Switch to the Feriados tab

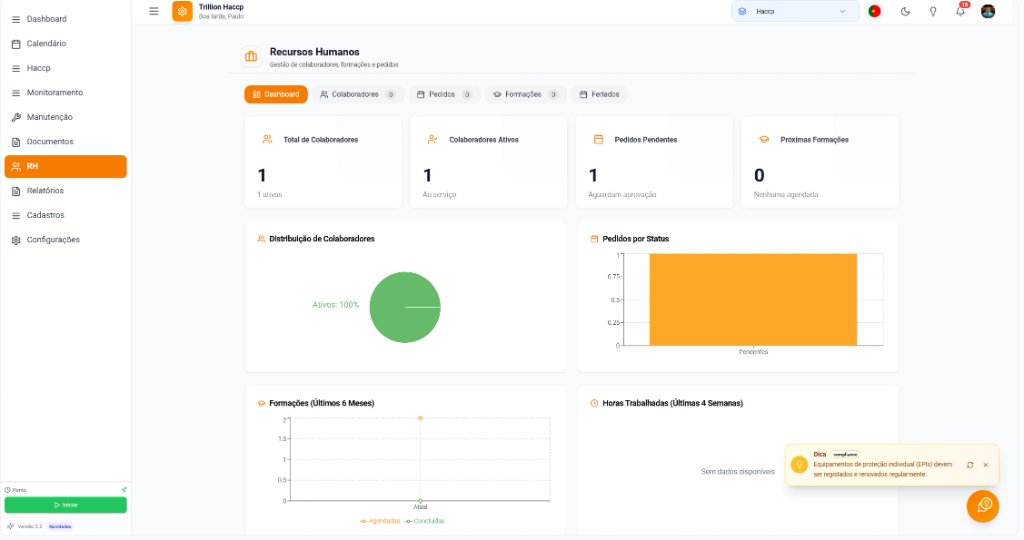click(x=600, y=94)
